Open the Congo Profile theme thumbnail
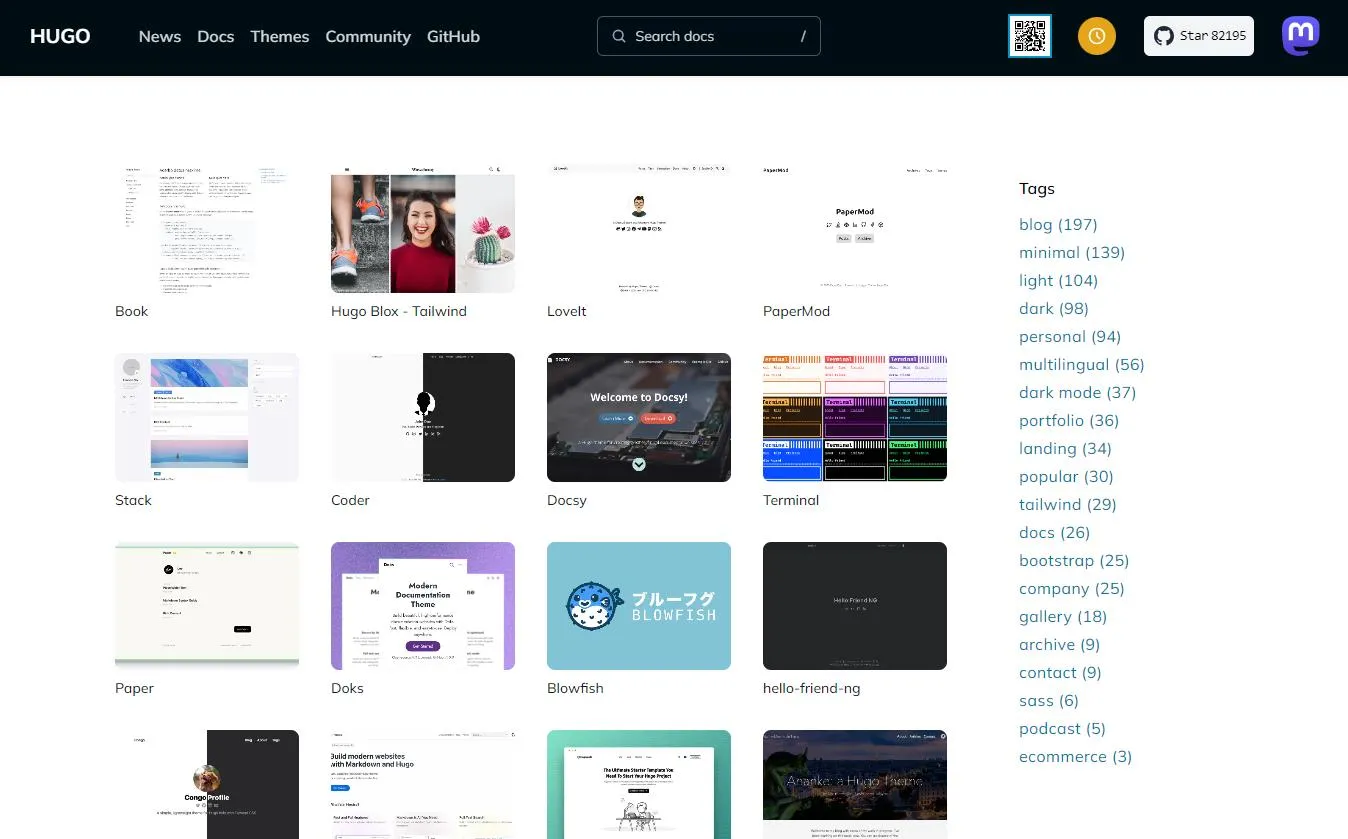Viewport: 1348px width, 839px height. (x=207, y=784)
